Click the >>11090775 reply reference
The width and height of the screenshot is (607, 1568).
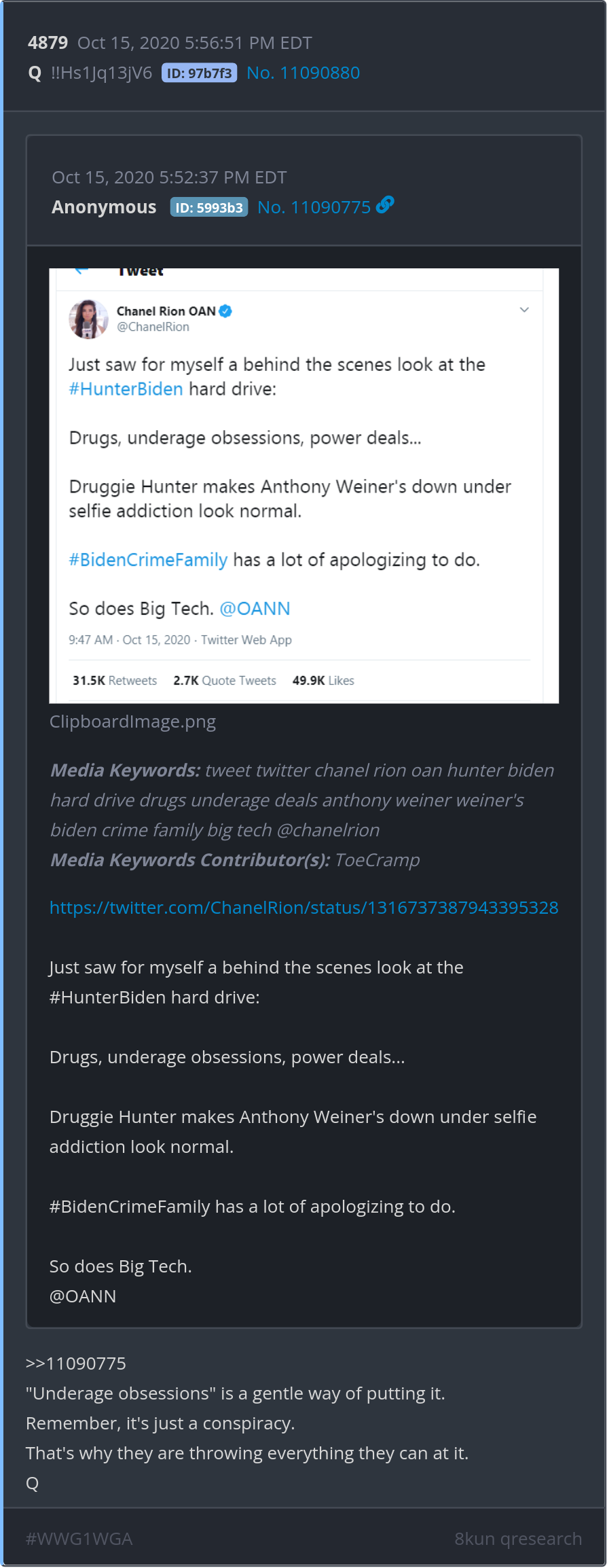point(76,1364)
